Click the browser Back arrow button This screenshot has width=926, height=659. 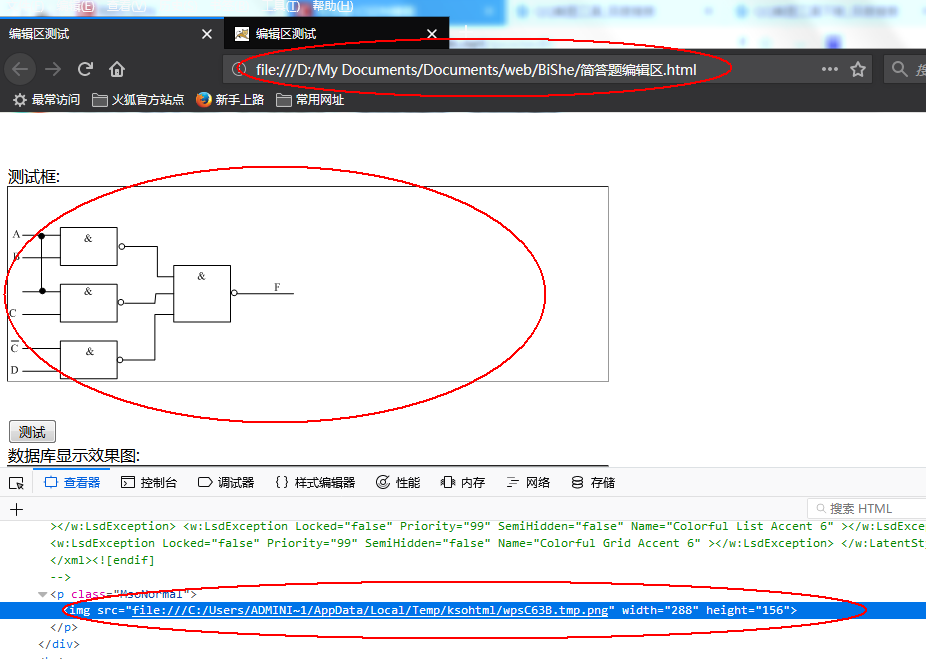[x=20, y=69]
